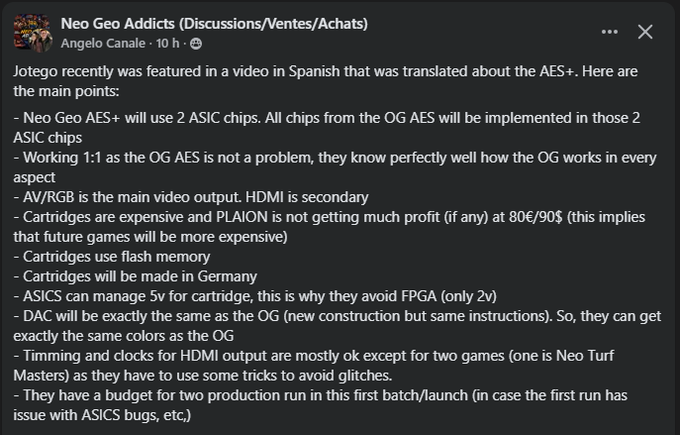Dismiss the post with the X icon
Viewport: 680px width, 435px height.
645,32
